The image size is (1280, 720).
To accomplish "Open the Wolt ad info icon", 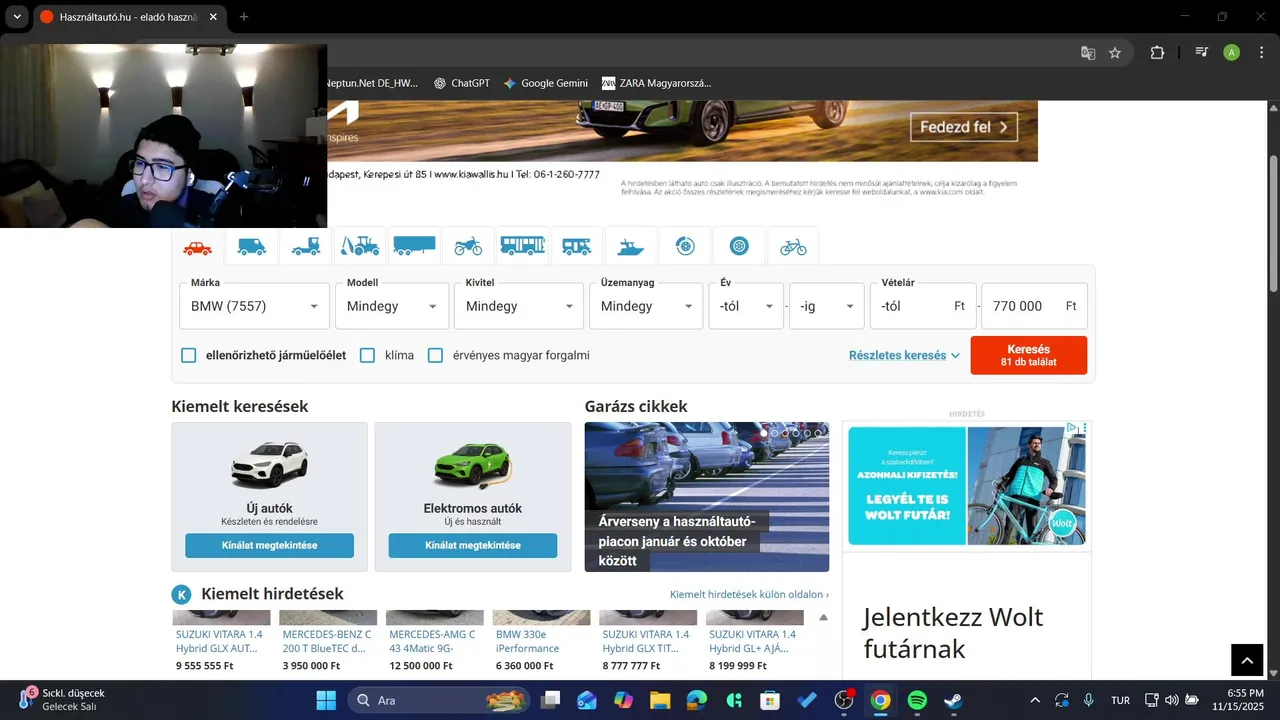I will point(1071,428).
